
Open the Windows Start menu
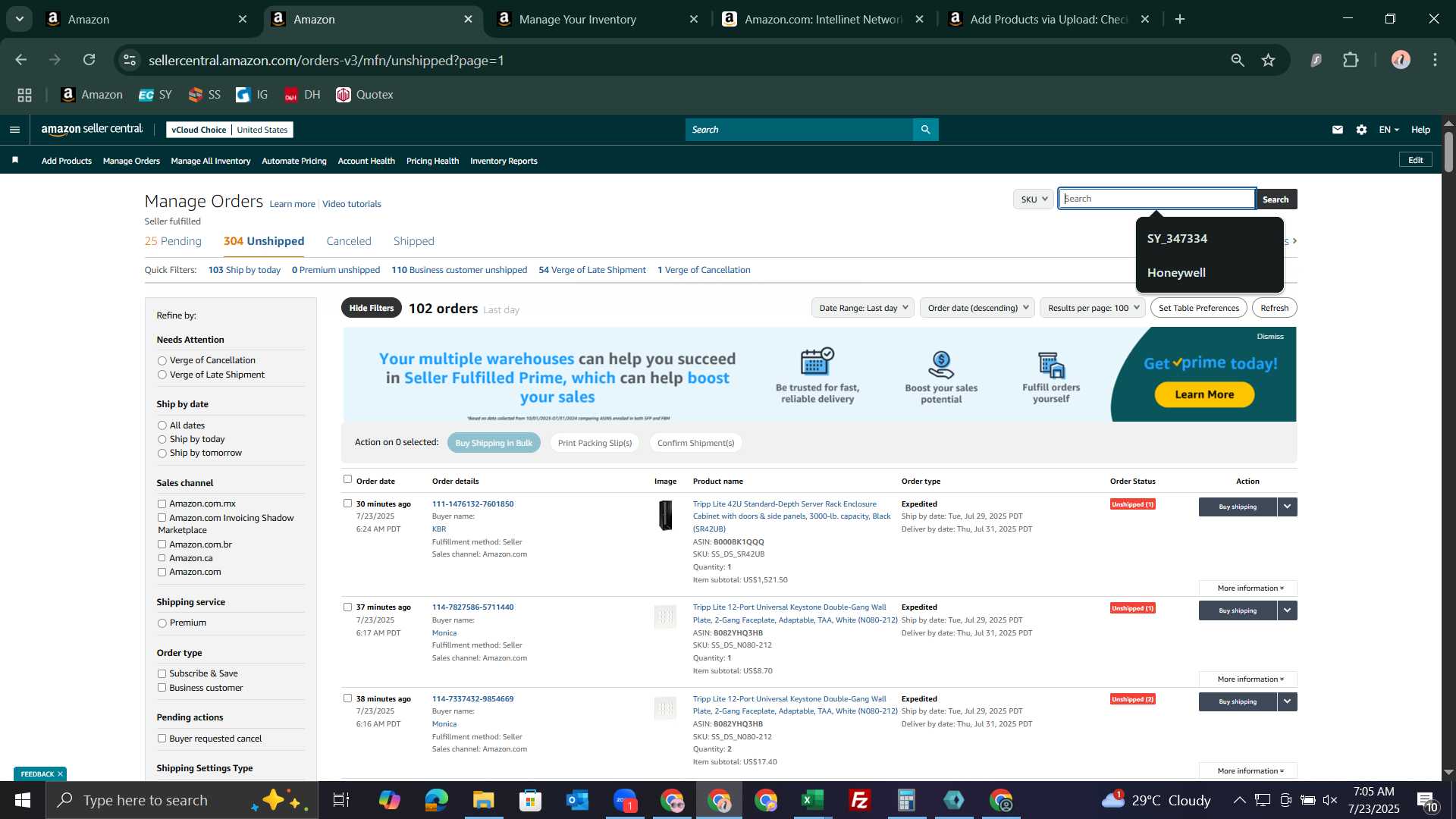click(23, 800)
